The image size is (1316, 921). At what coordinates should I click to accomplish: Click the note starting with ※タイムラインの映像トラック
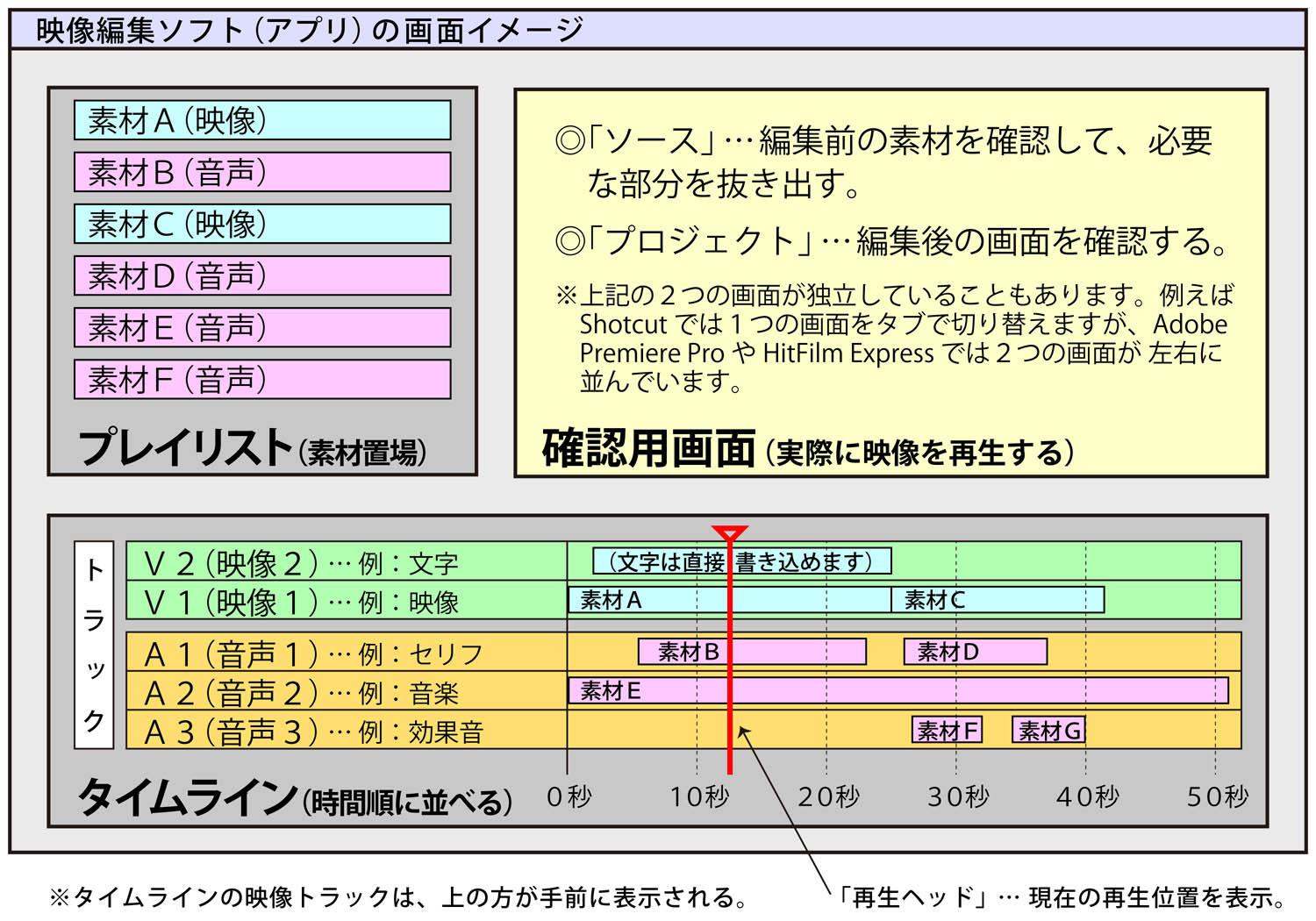pos(399,897)
